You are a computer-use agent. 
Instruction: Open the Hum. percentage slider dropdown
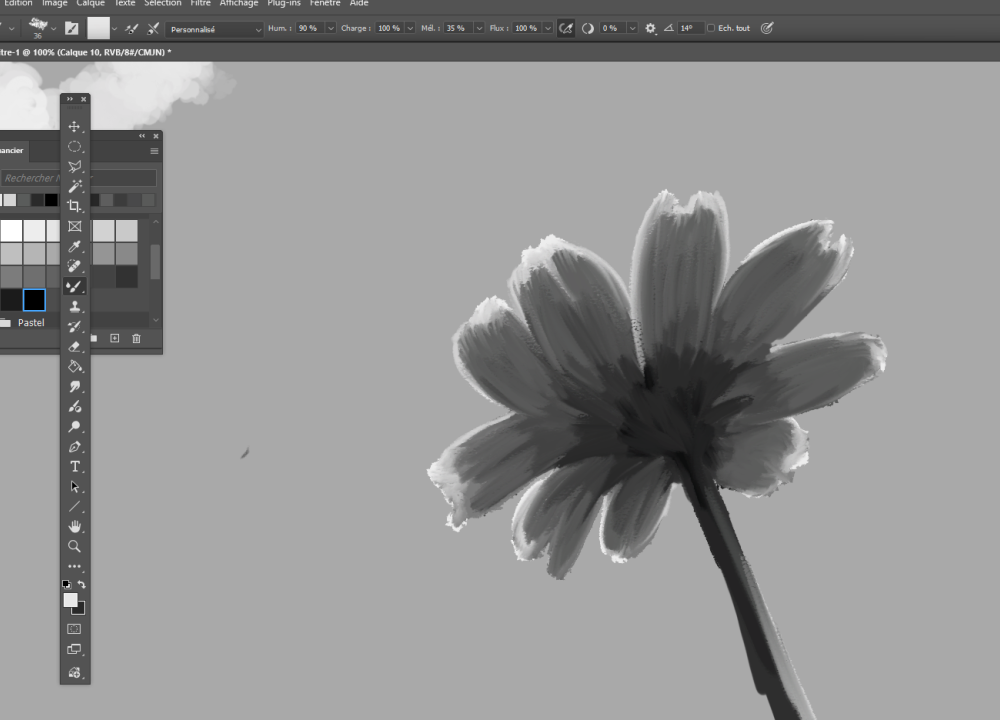tap(330, 28)
